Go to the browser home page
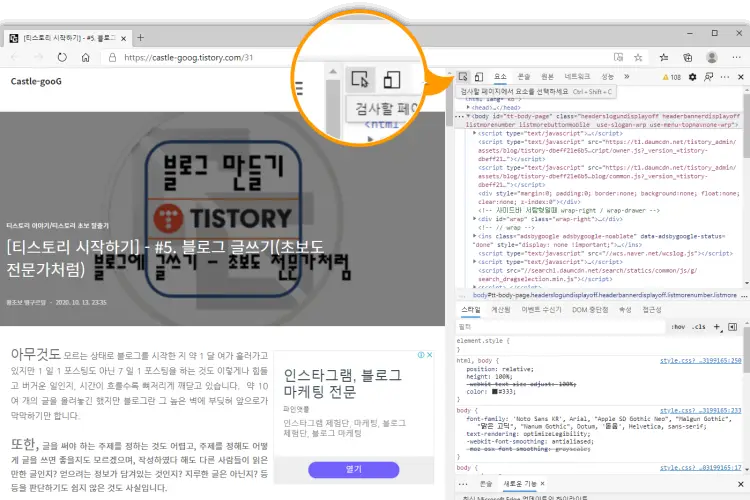 pos(86,57)
